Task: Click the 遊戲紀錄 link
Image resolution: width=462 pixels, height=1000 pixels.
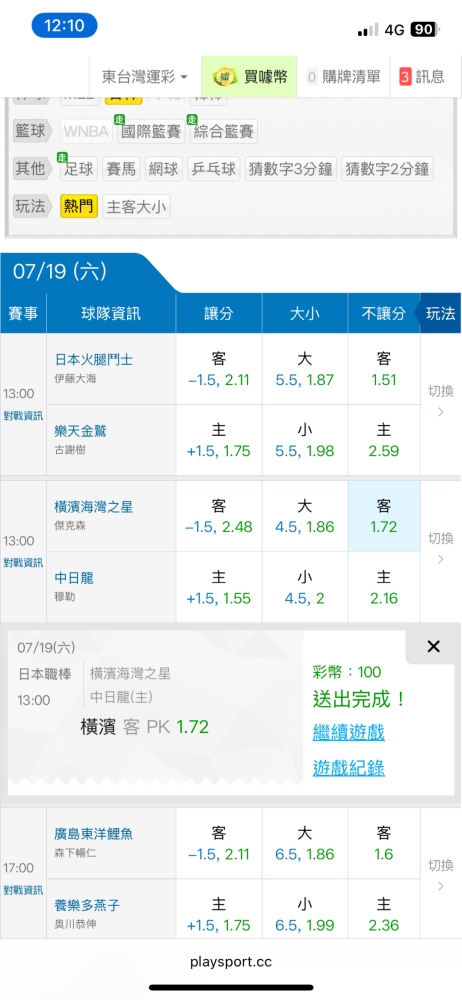Action: 348,768
